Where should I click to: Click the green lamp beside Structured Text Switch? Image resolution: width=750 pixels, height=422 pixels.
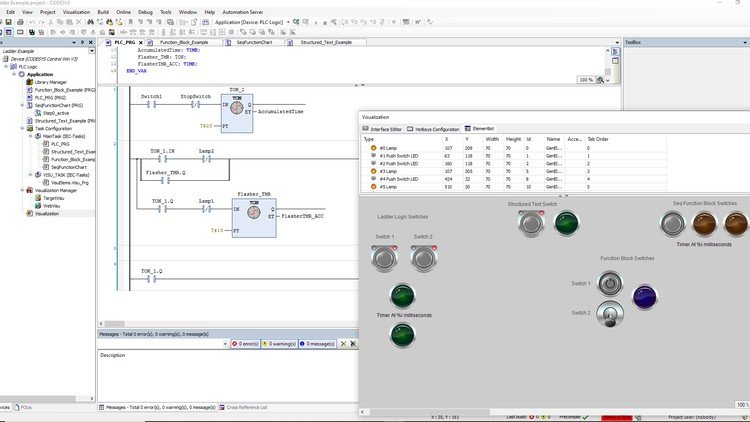click(566, 223)
